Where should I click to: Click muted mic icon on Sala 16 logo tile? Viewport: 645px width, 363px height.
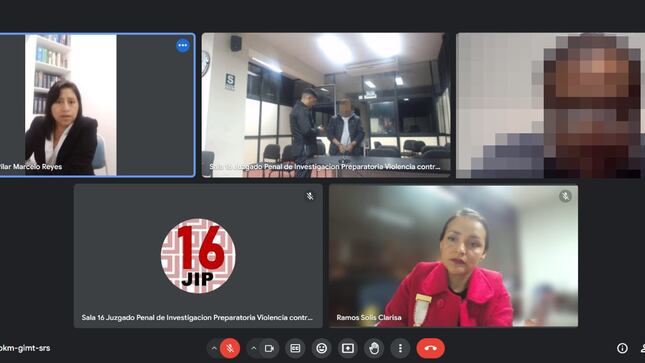tap(310, 196)
